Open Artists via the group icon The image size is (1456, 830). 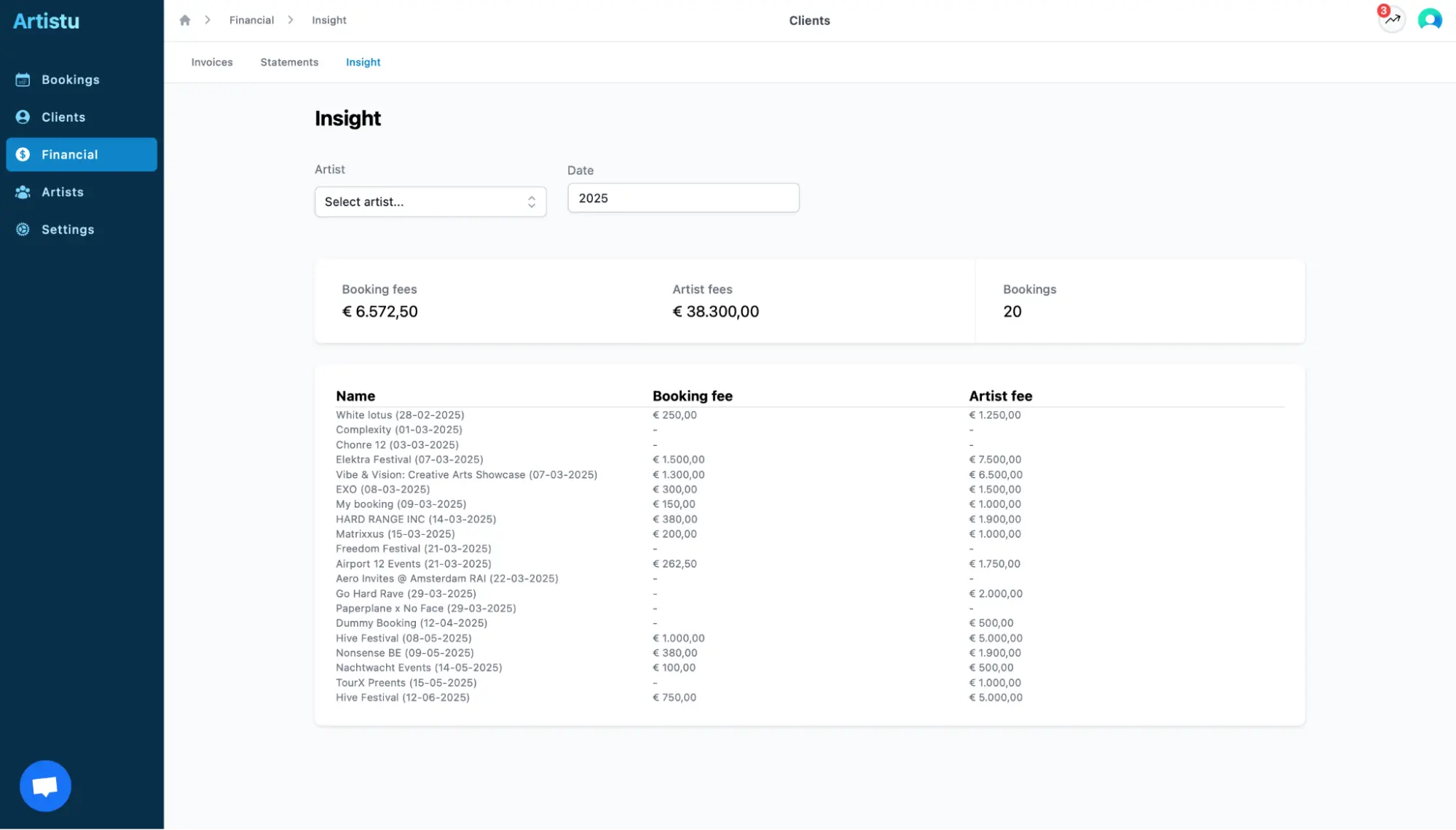tap(23, 192)
